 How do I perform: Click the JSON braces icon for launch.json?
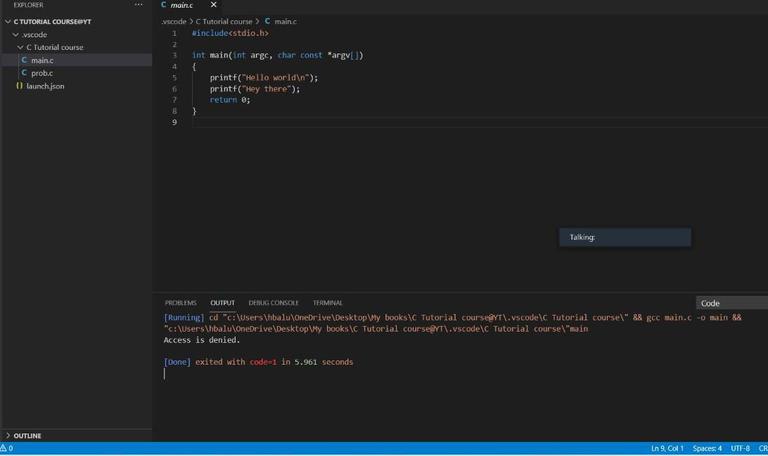(19, 86)
